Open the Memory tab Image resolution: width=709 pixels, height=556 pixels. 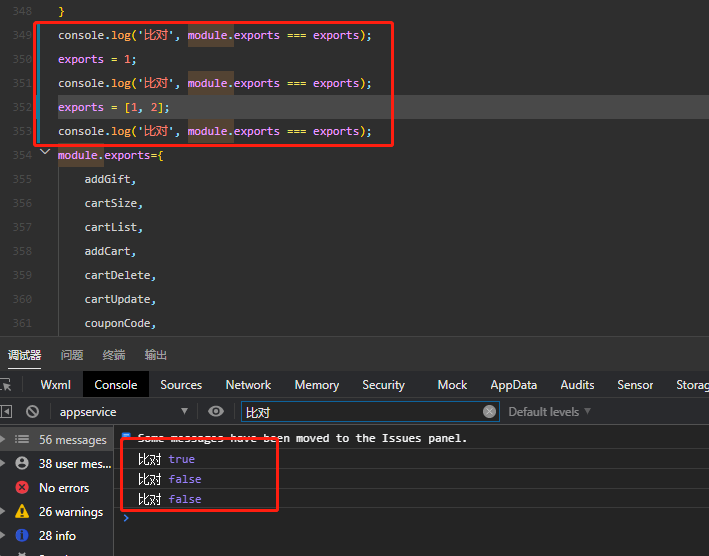pos(317,385)
